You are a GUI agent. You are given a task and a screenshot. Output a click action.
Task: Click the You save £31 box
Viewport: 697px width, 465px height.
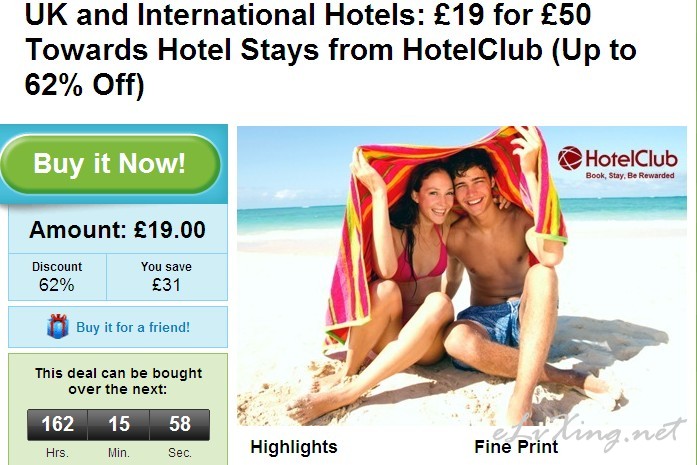pos(167,277)
